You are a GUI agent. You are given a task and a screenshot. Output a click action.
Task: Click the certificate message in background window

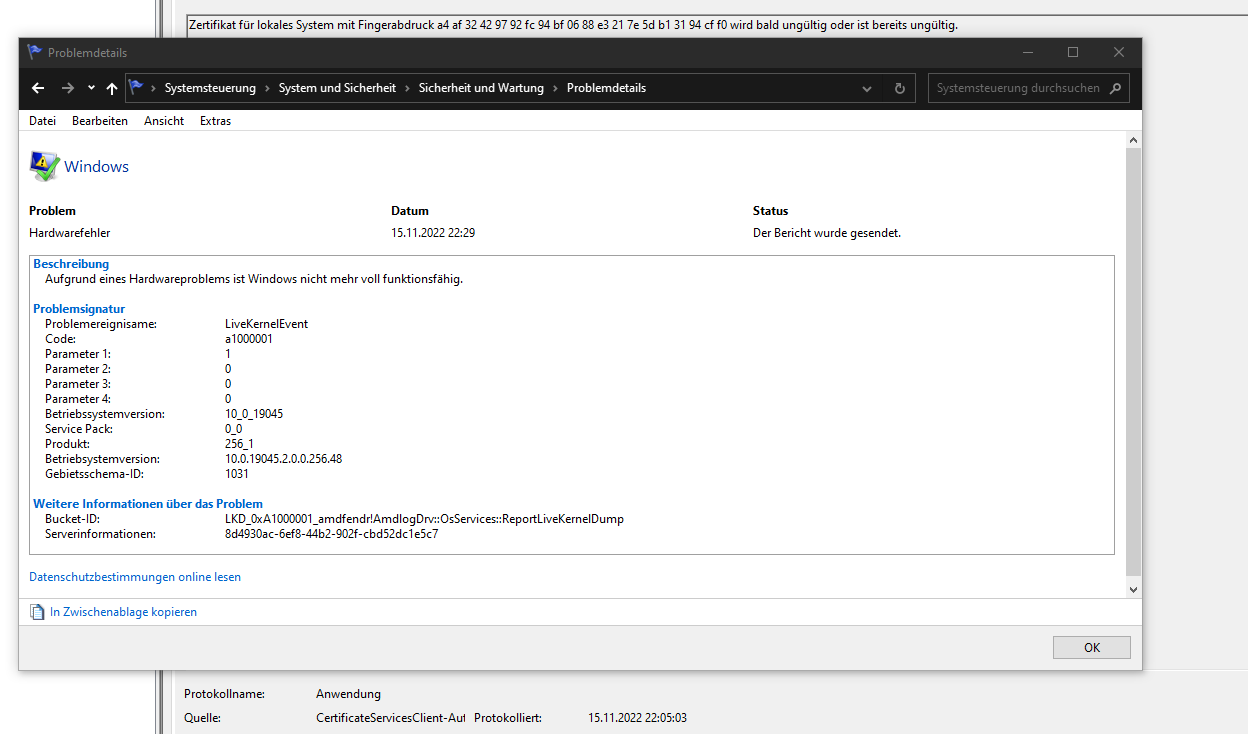573,25
